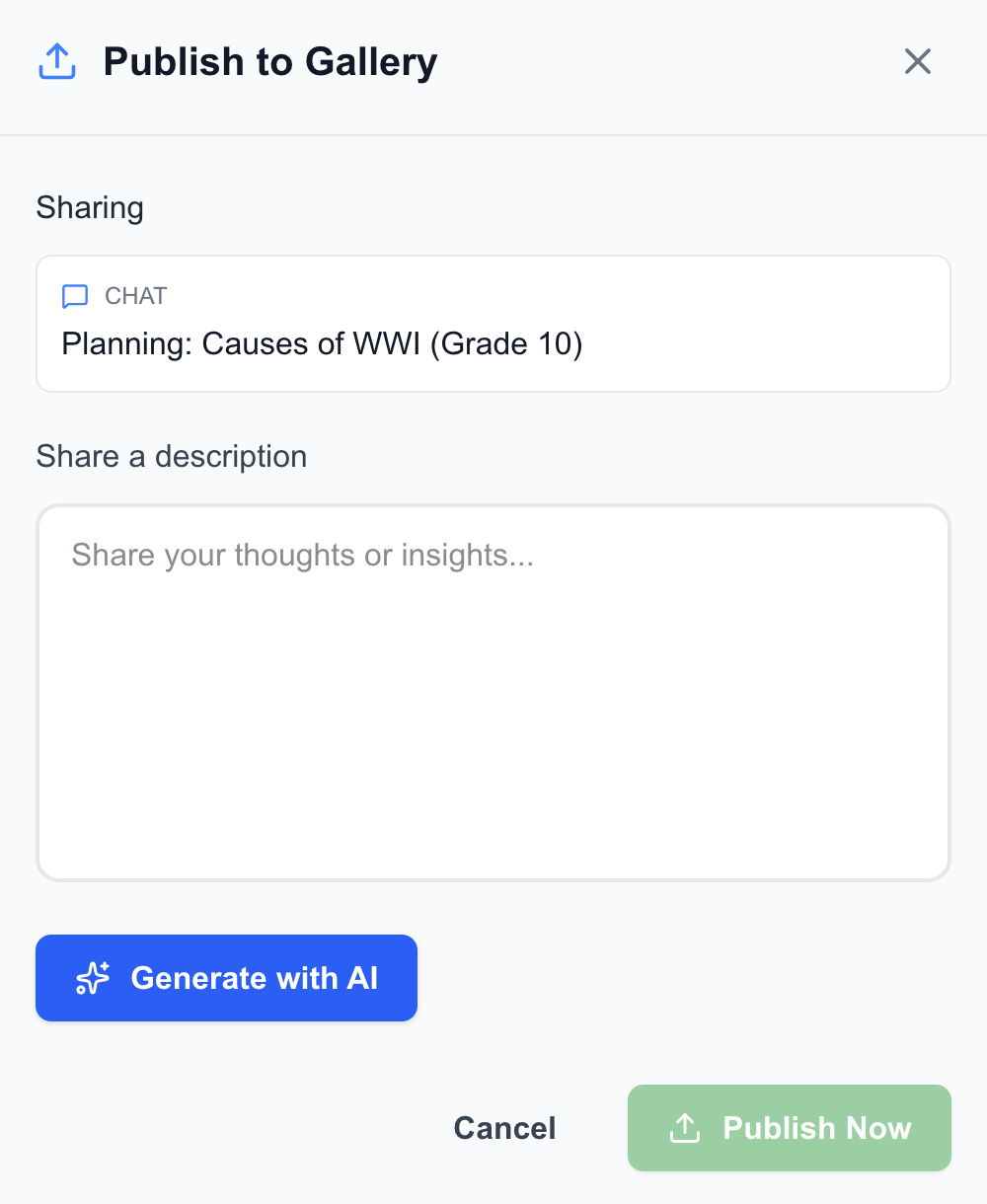The width and height of the screenshot is (987, 1204).
Task: Close the Publish to Gallery dialog
Action: (x=918, y=61)
